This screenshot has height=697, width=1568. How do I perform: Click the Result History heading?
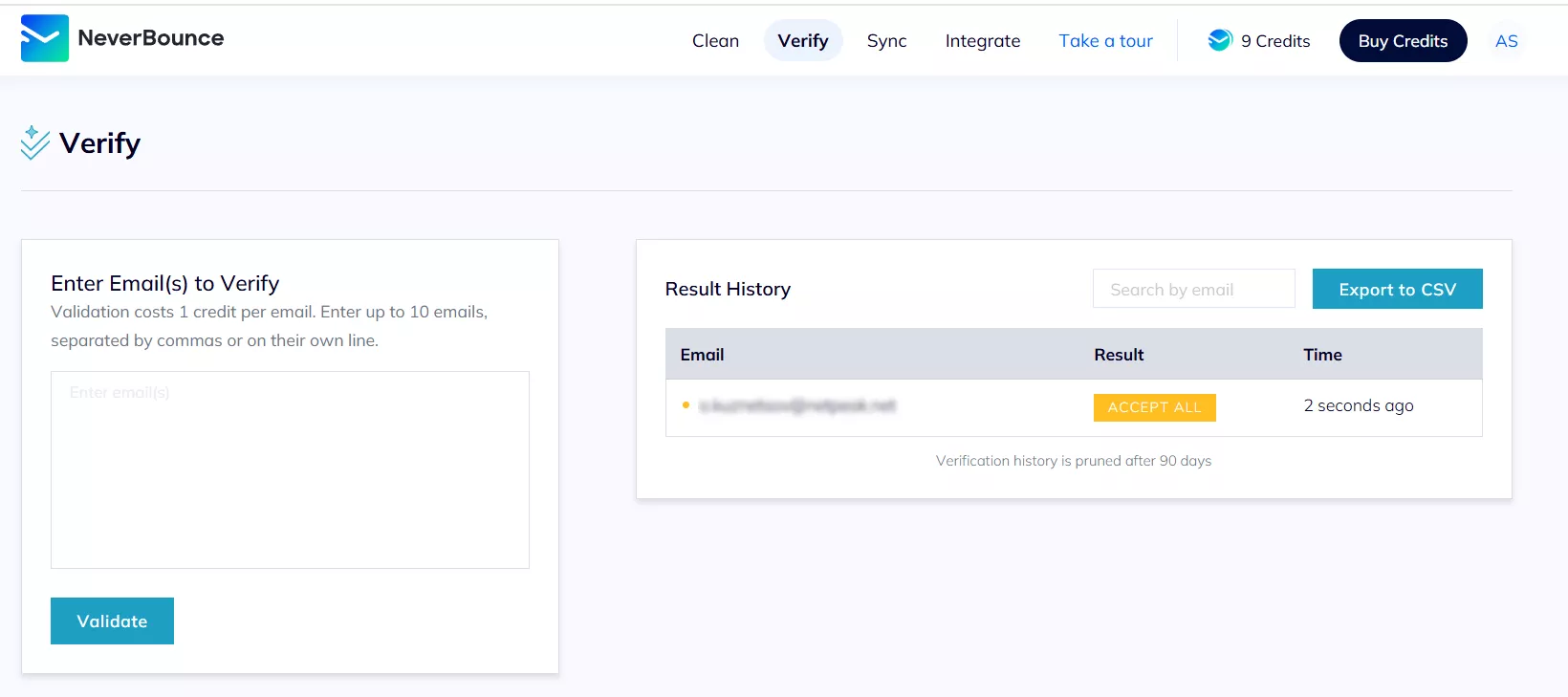point(728,289)
